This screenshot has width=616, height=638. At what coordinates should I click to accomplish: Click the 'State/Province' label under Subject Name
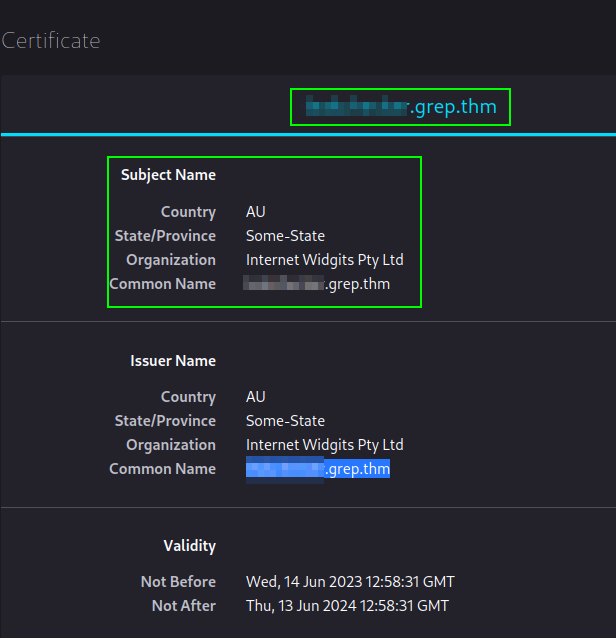click(165, 236)
